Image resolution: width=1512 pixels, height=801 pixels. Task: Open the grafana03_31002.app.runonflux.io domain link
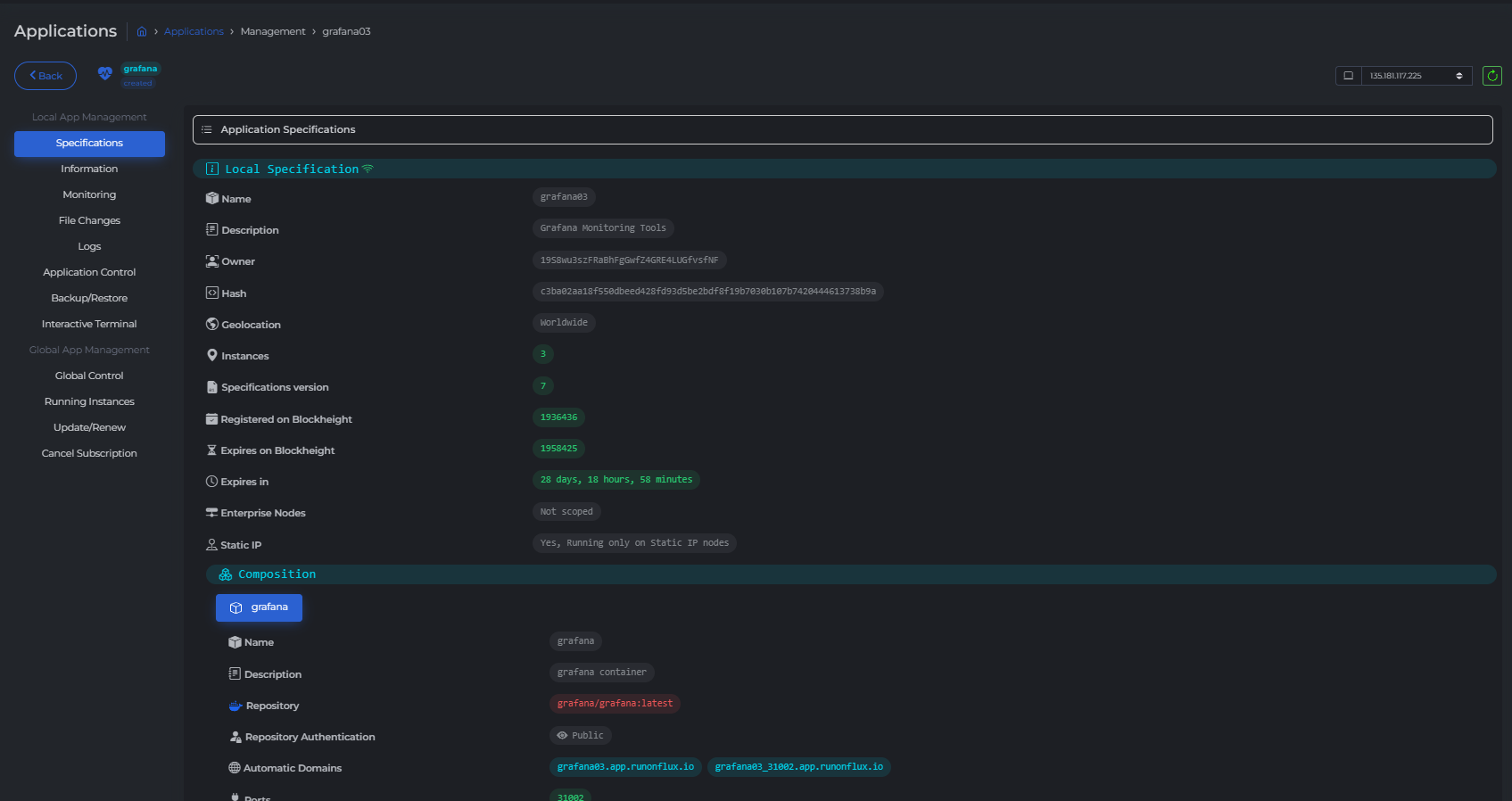(x=798, y=767)
